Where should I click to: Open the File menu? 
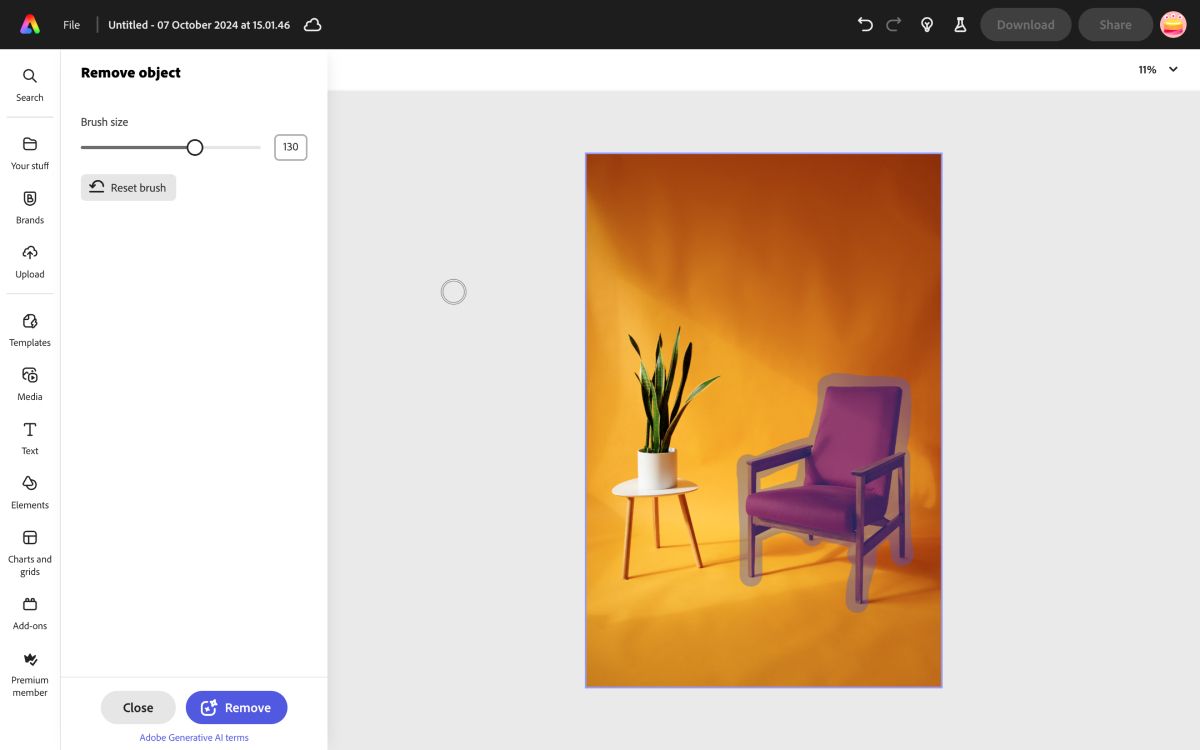pos(71,24)
